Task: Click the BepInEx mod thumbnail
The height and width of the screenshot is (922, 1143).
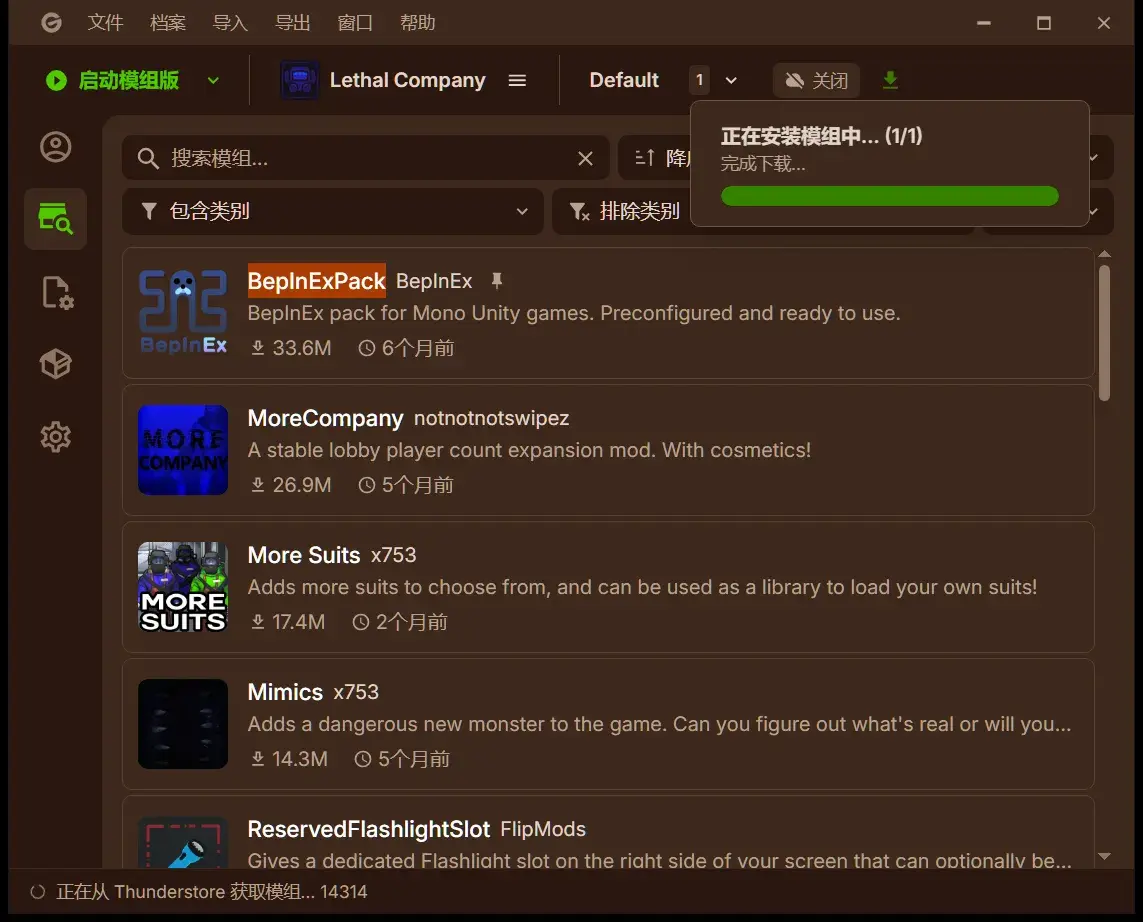Action: [x=183, y=313]
